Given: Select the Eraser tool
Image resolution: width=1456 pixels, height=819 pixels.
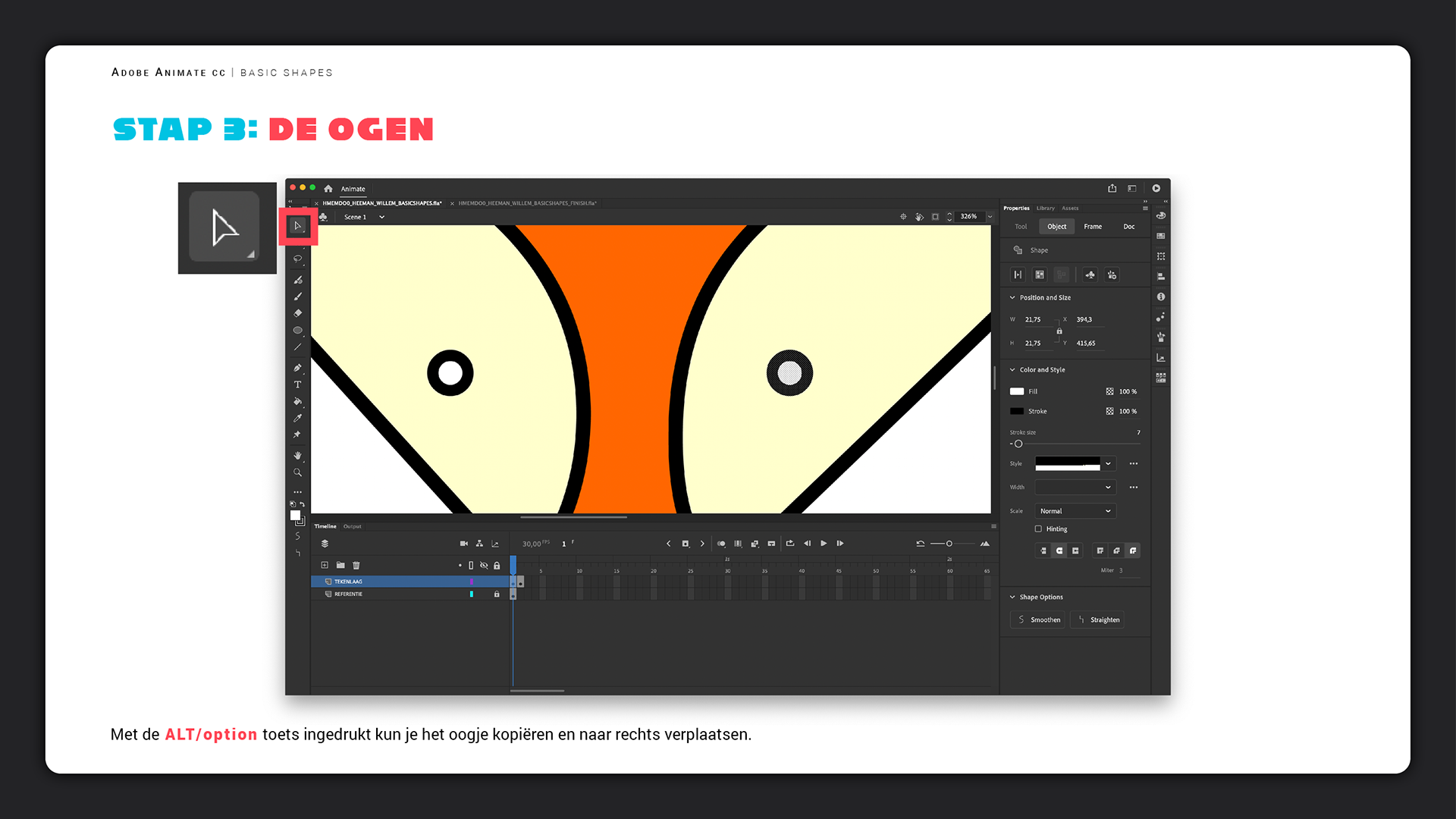Looking at the screenshot, I should (297, 313).
